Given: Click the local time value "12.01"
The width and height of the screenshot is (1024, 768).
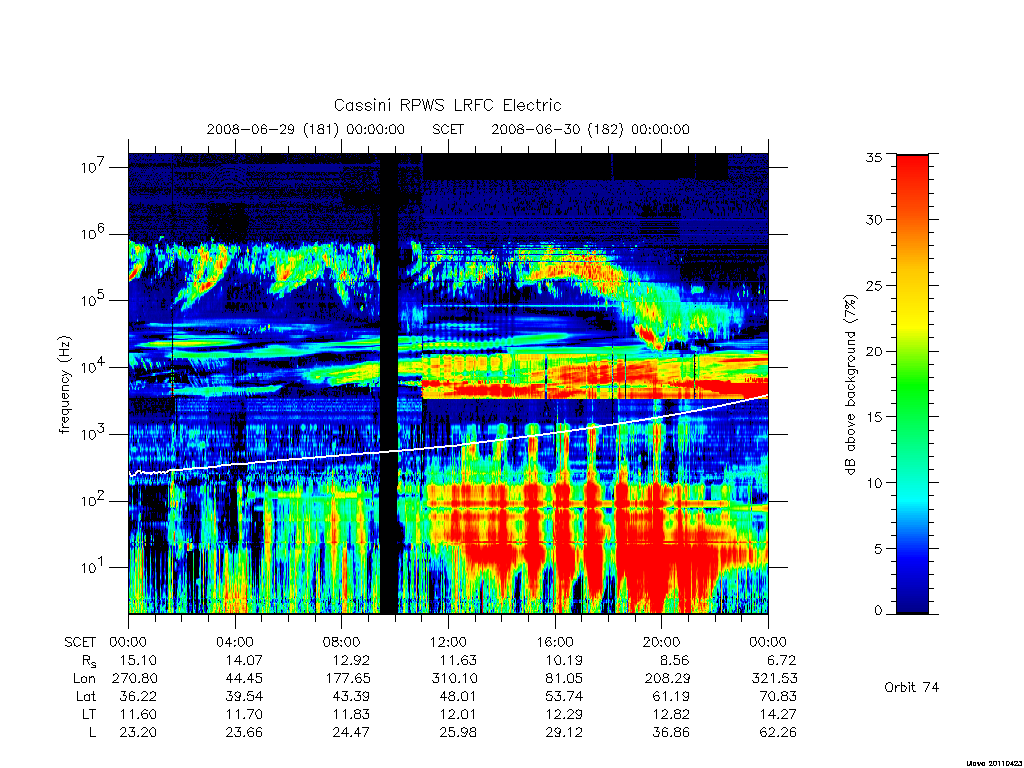Looking at the screenshot, I should 458,714.
